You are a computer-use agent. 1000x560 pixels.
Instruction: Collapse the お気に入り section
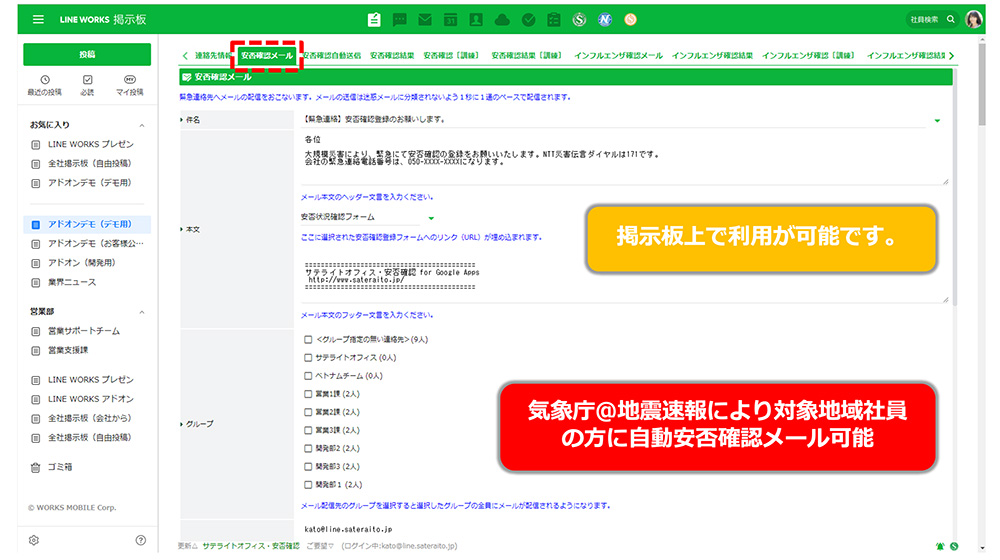142,126
